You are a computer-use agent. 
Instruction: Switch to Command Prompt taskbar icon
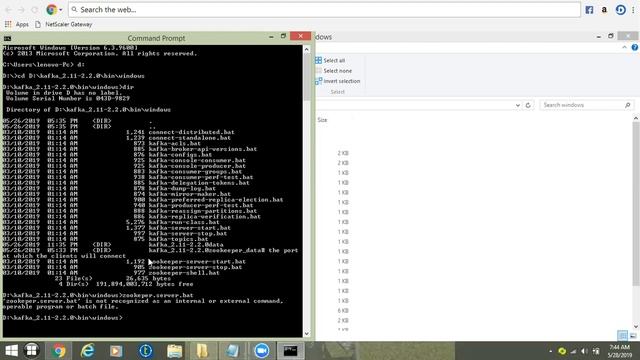coord(291,351)
